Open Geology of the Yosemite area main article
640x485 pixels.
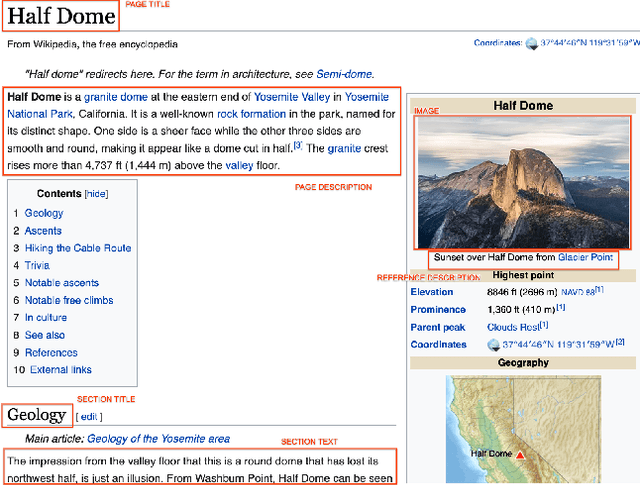(x=158, y=438)
